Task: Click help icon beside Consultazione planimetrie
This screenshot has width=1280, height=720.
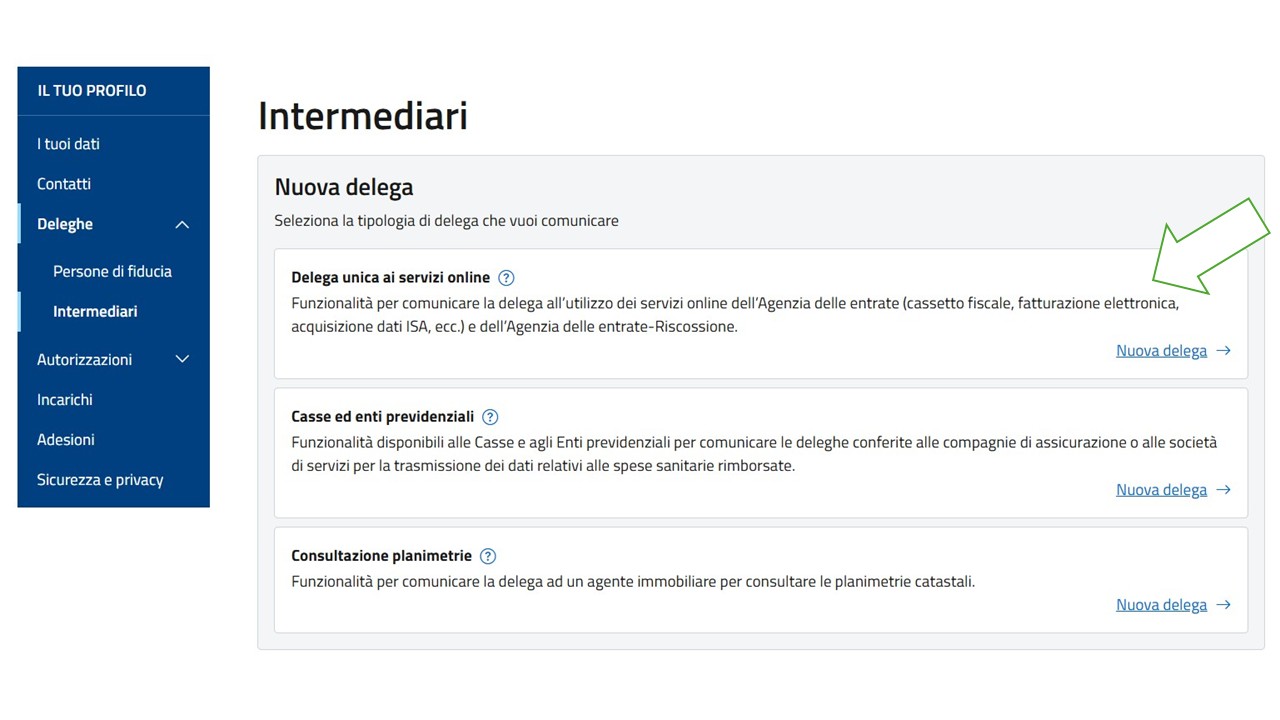Action: coord(488,556)
